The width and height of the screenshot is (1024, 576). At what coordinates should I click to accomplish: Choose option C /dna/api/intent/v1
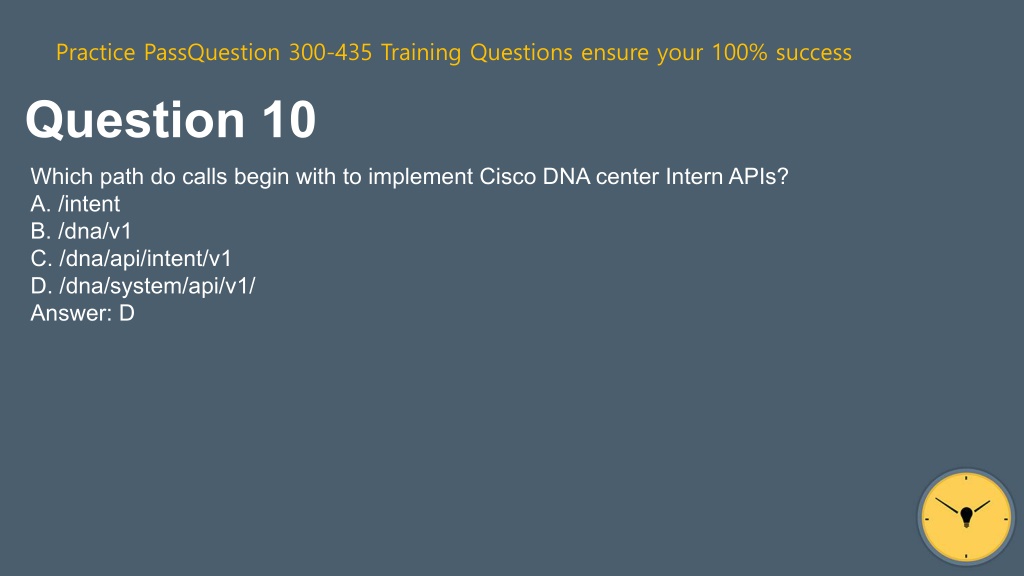(131, 259)
